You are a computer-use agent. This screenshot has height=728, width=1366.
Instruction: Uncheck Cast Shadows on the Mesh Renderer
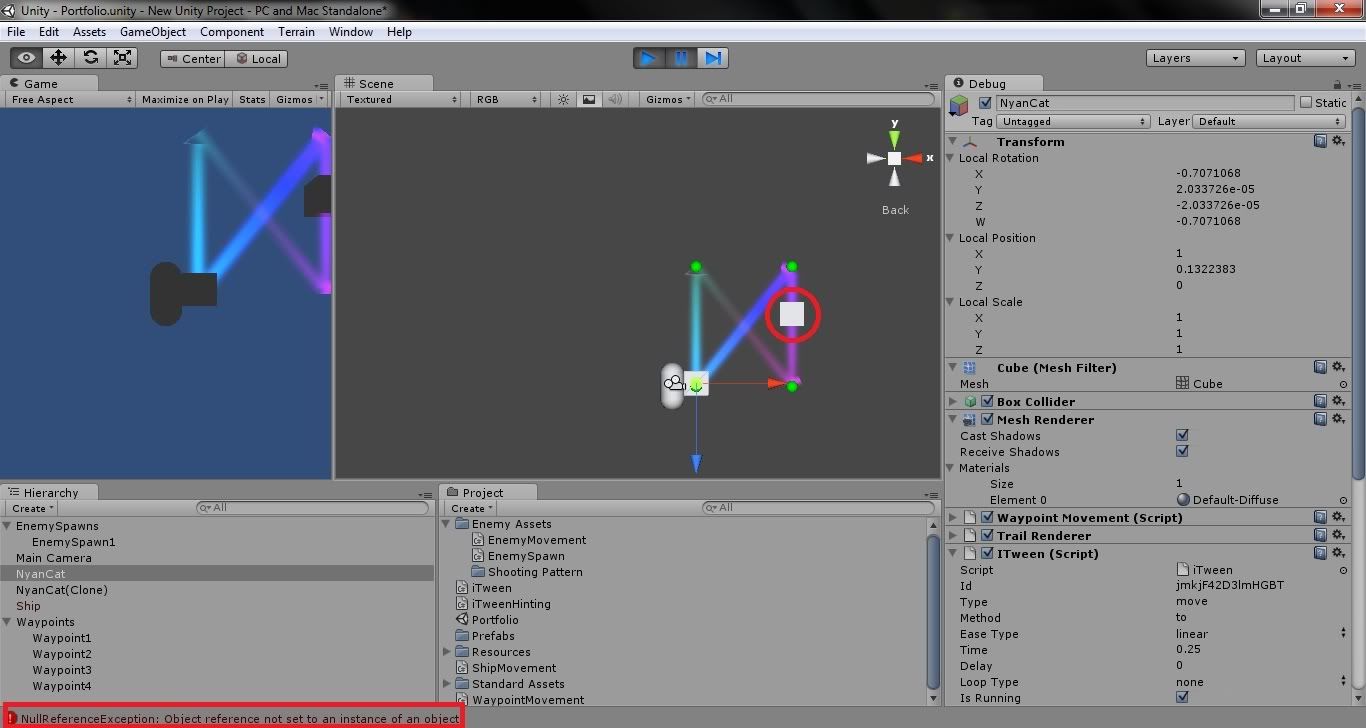click(x=1182, y=435)
